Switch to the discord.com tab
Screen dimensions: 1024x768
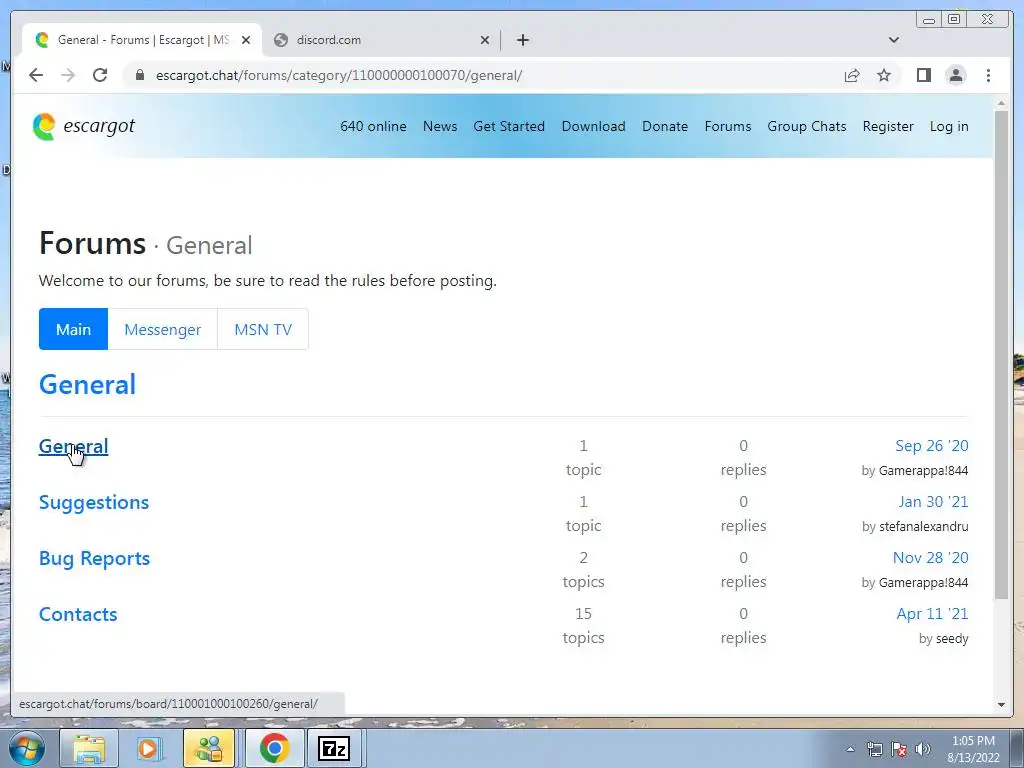[x=382, y=40]
